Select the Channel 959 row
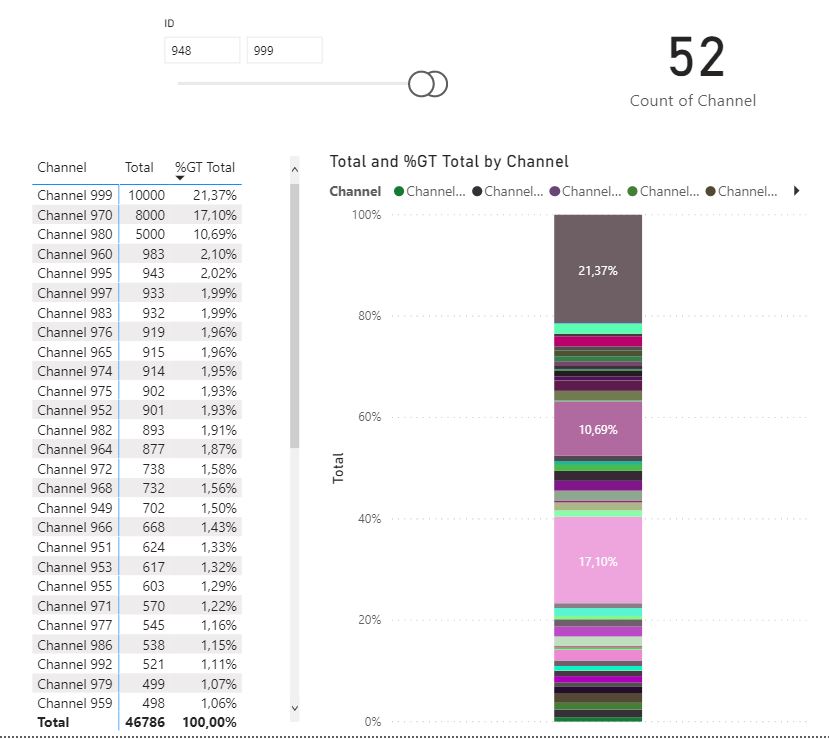Screen dimensions: 829x739 point(137,703)
